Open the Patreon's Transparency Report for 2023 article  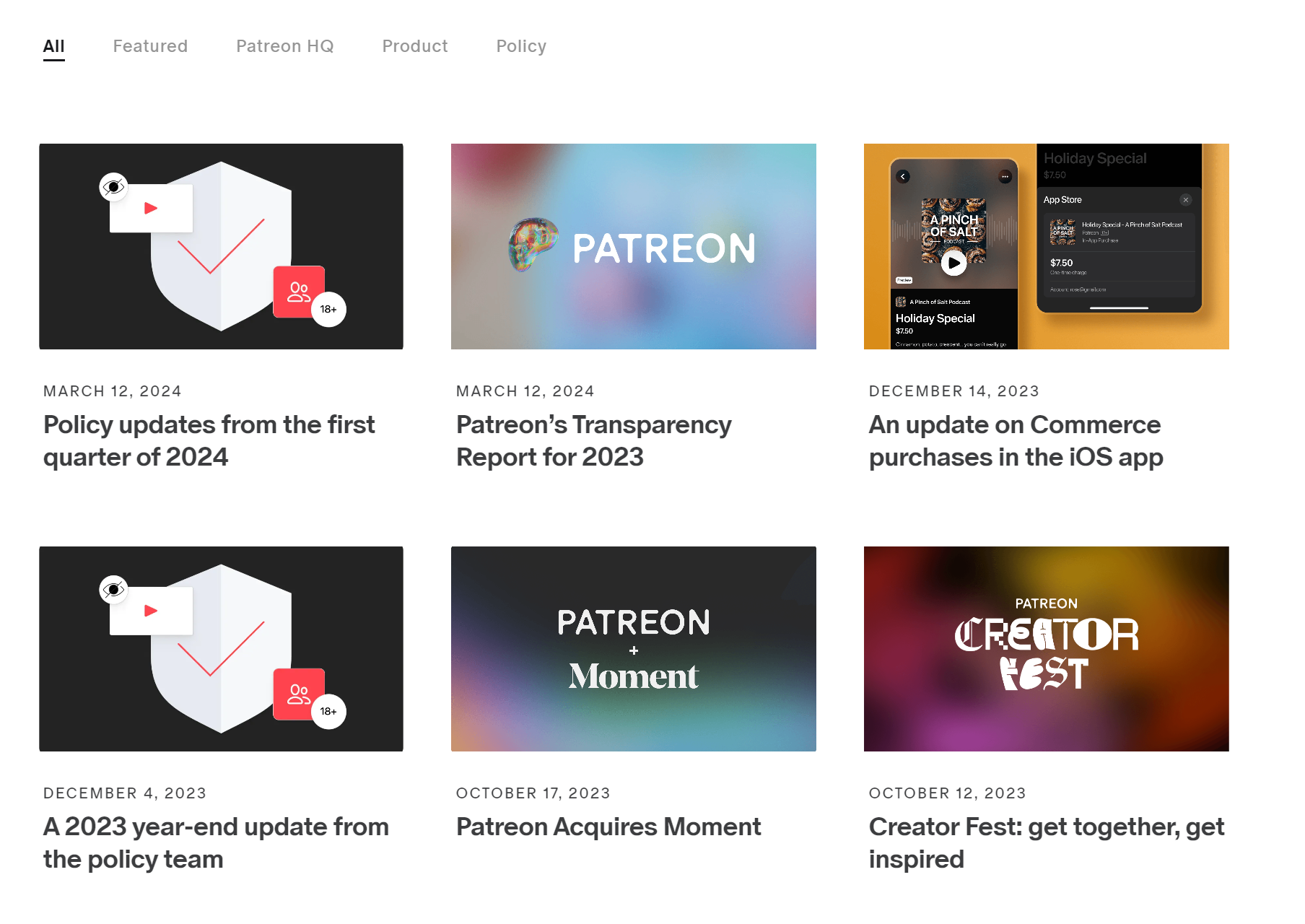(x=593, y=440)
